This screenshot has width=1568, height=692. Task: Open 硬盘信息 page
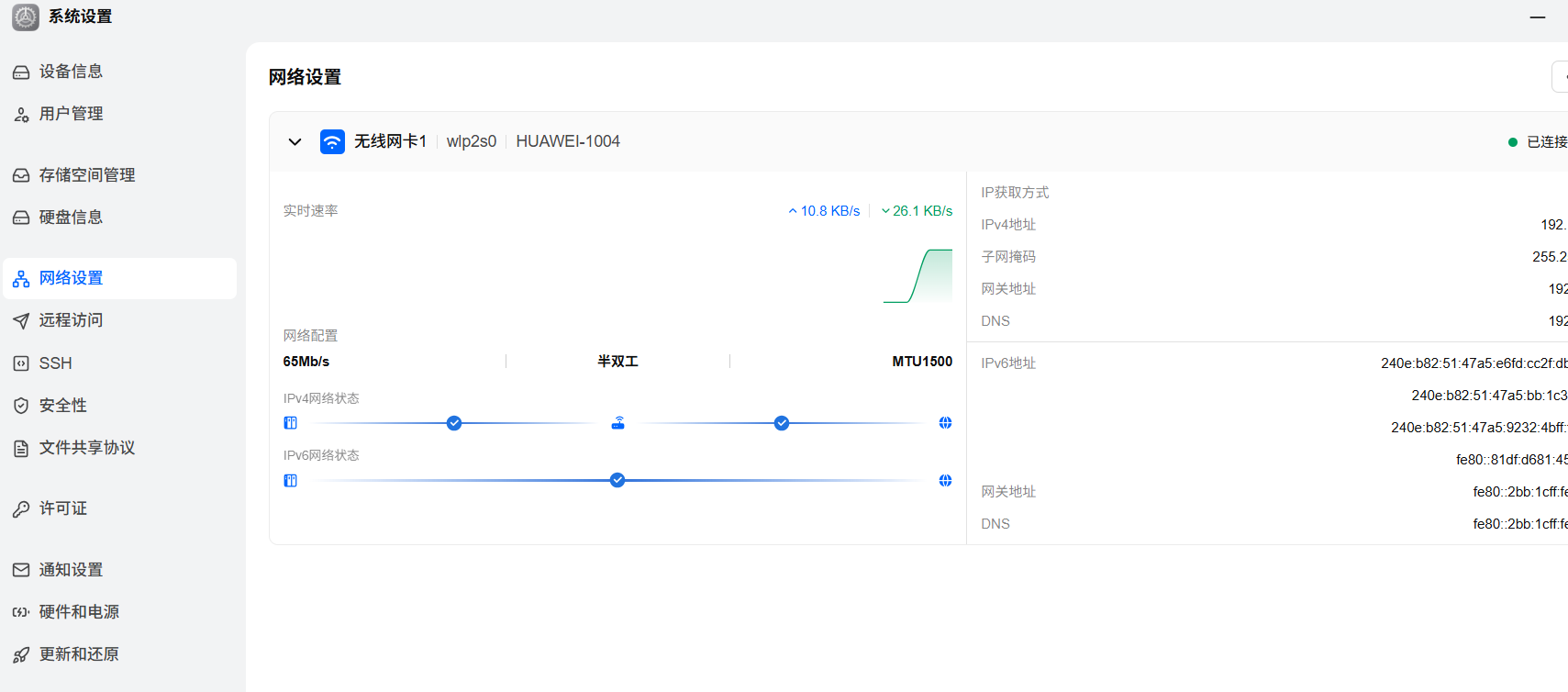(x=120, y=218)
